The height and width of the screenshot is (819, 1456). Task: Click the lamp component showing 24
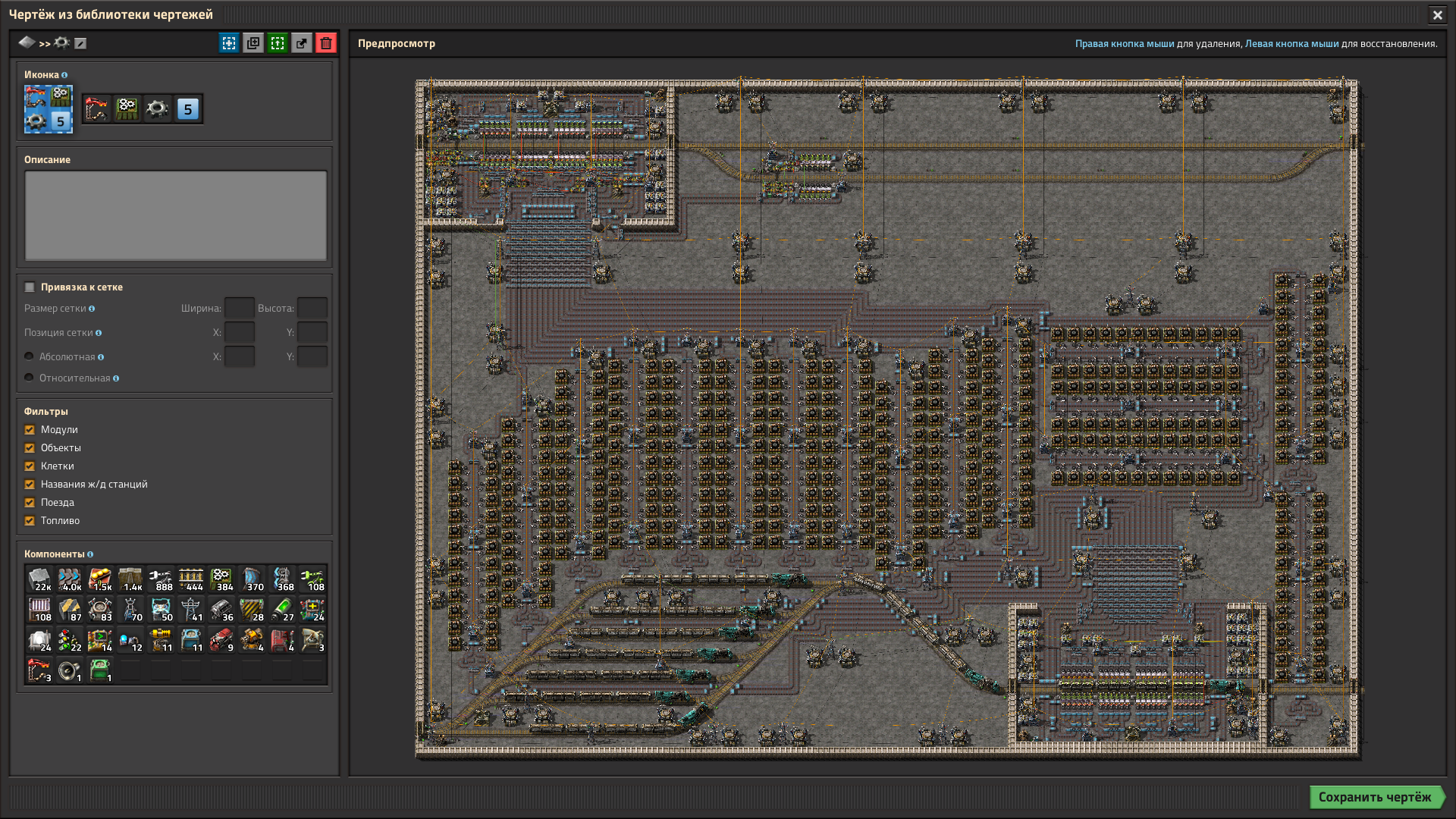pos(39,640)
